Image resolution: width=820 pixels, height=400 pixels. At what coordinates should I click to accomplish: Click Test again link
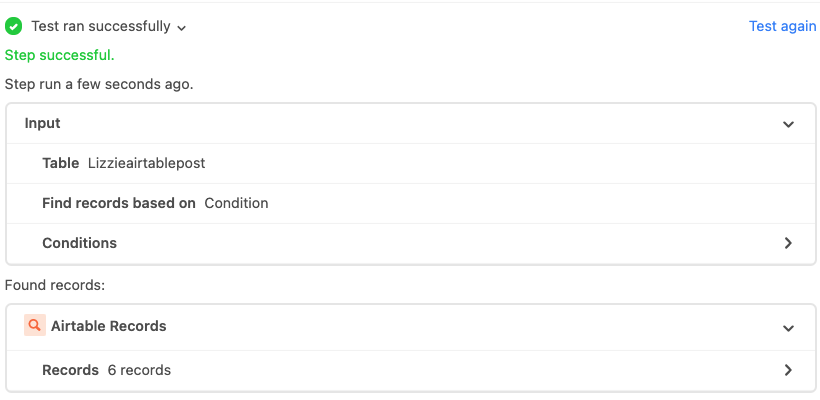click(782, 26)
